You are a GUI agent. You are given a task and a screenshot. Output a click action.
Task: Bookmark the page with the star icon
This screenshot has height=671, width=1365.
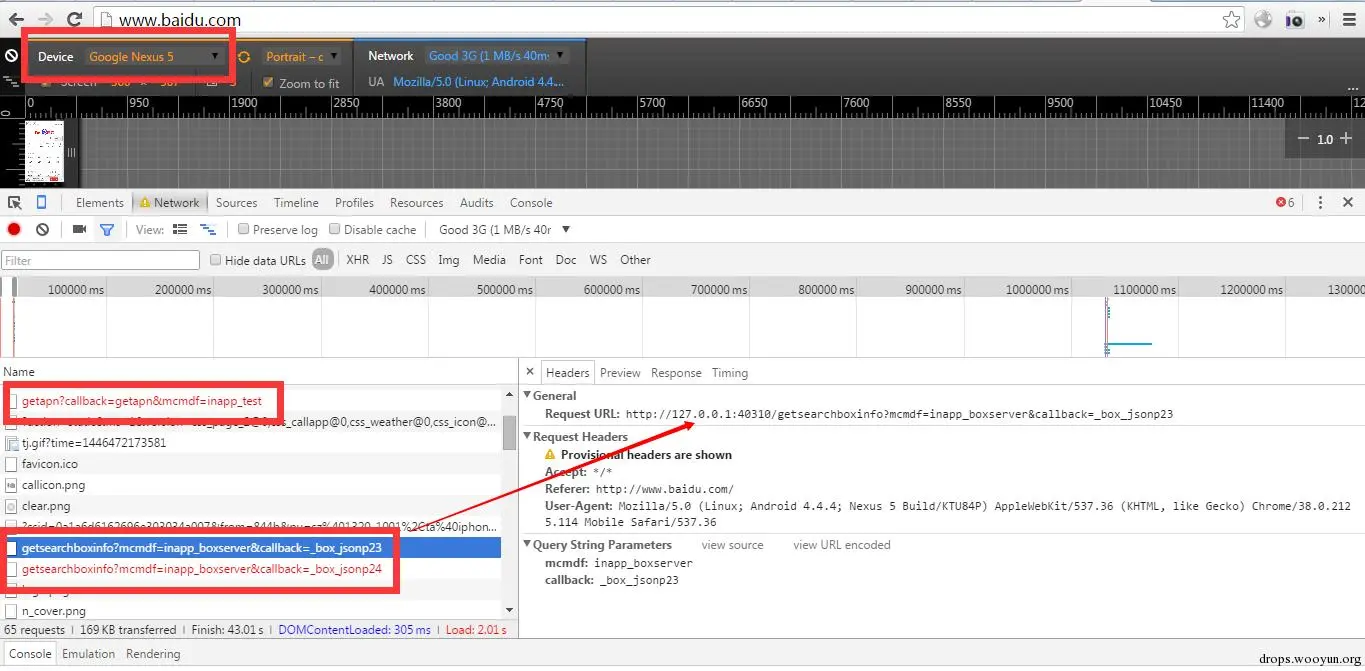(1232, 19)
